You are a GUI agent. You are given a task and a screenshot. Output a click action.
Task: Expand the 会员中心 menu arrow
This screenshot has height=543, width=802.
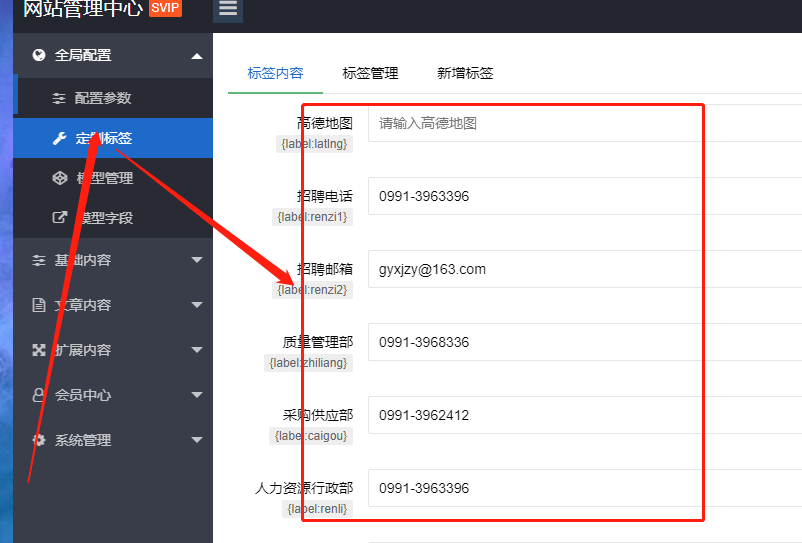point(196,395)
